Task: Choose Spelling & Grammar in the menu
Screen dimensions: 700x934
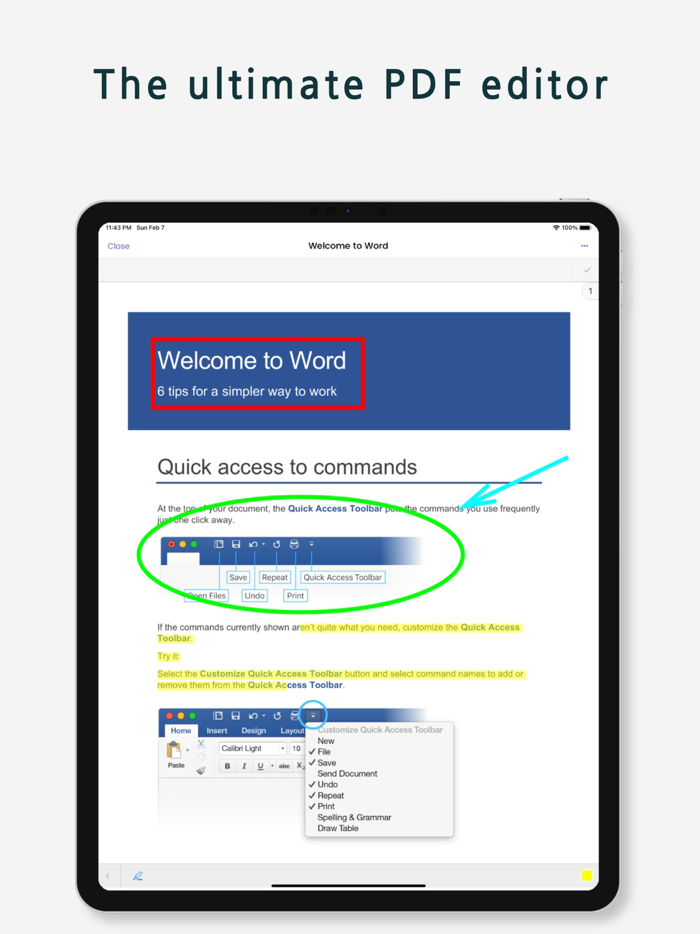Action: tap(354, 817)
